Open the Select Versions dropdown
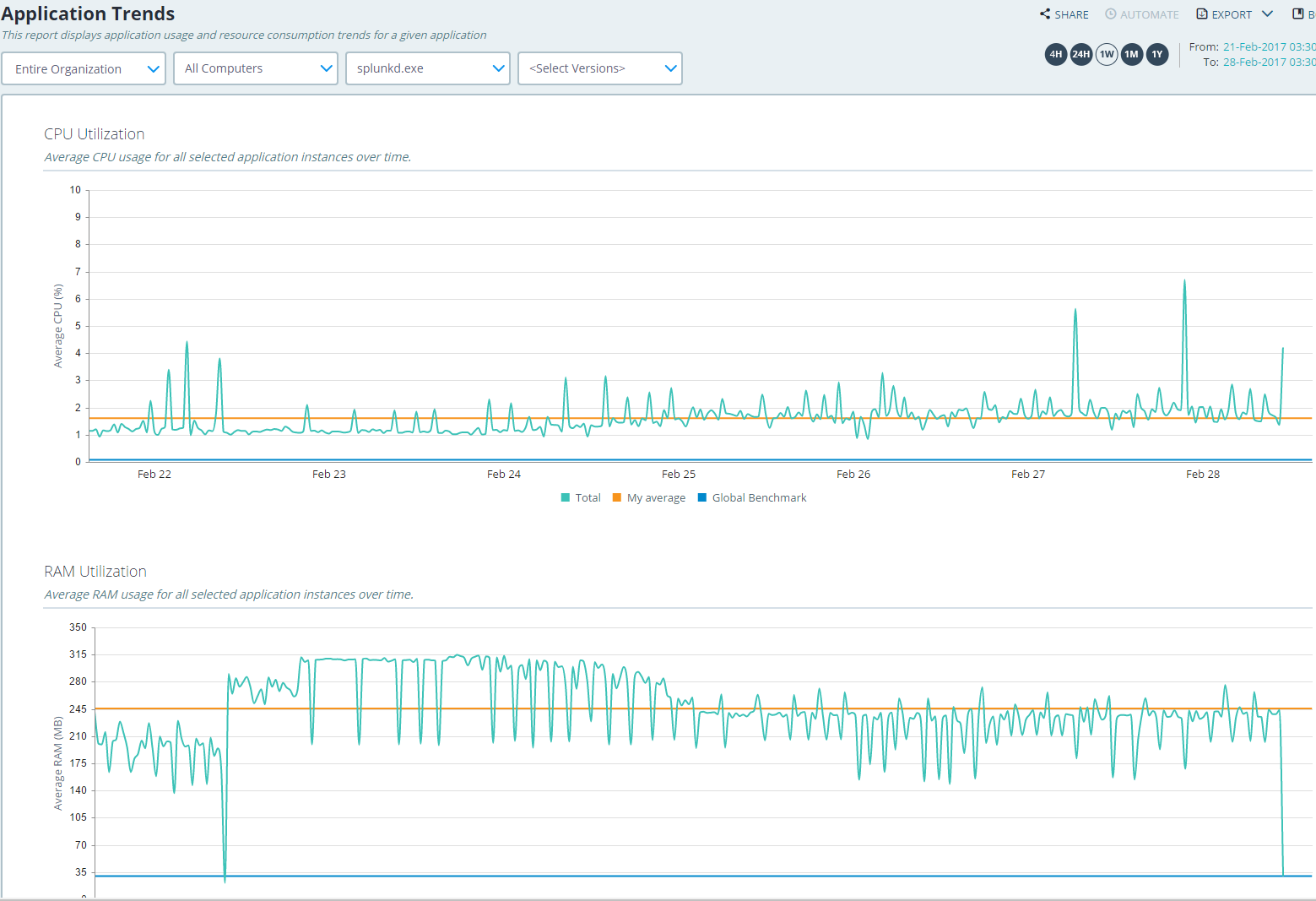Image resolution: width=1316 pixels, height=901 pixels. [600, 68]
